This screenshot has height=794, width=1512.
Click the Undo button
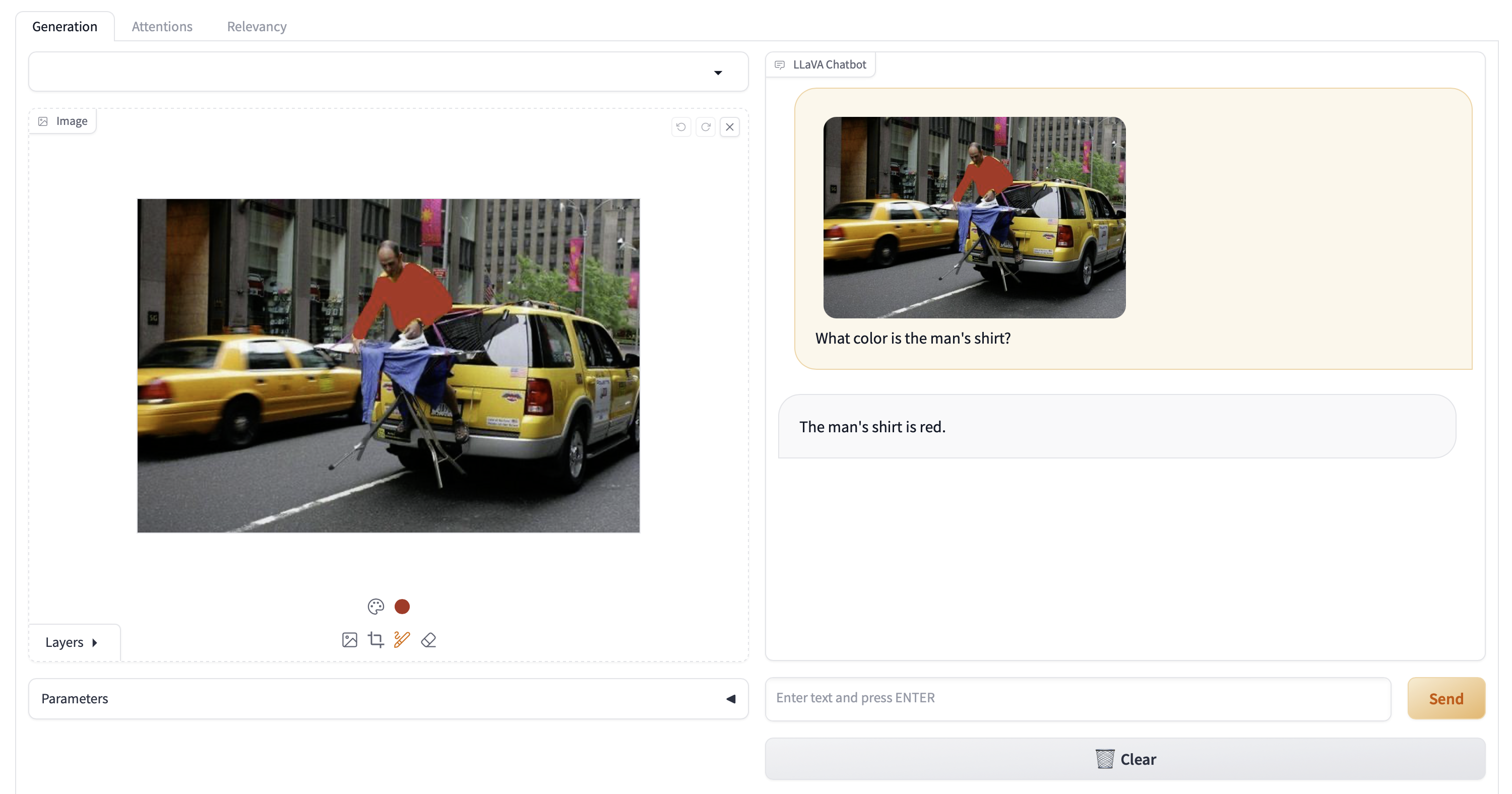pyautogui.click(x=681, y=127)
